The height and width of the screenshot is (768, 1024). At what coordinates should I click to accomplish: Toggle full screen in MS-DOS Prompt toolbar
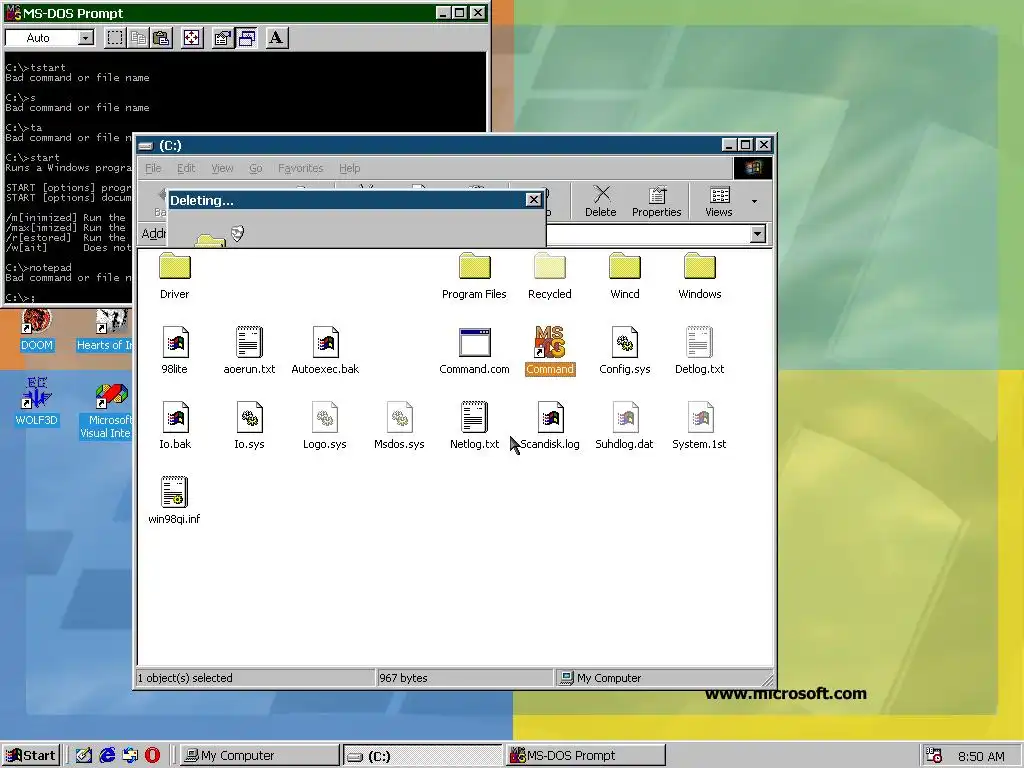tap(191, 38)
